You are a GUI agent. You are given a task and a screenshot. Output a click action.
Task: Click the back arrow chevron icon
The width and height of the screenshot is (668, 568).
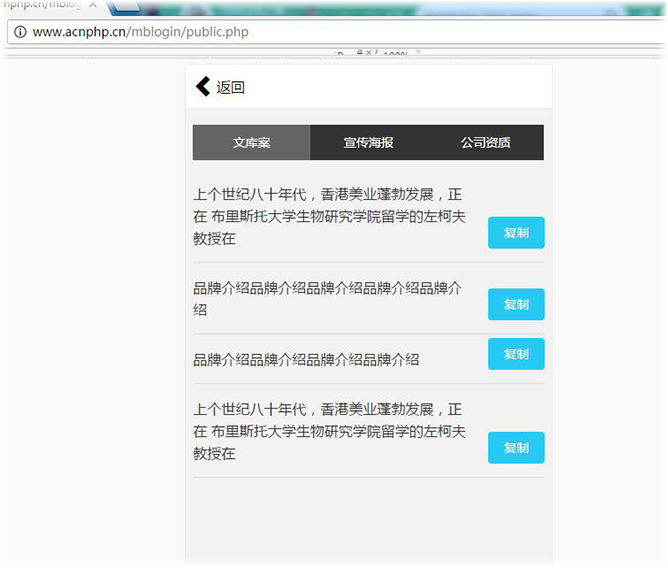point(203,87)
